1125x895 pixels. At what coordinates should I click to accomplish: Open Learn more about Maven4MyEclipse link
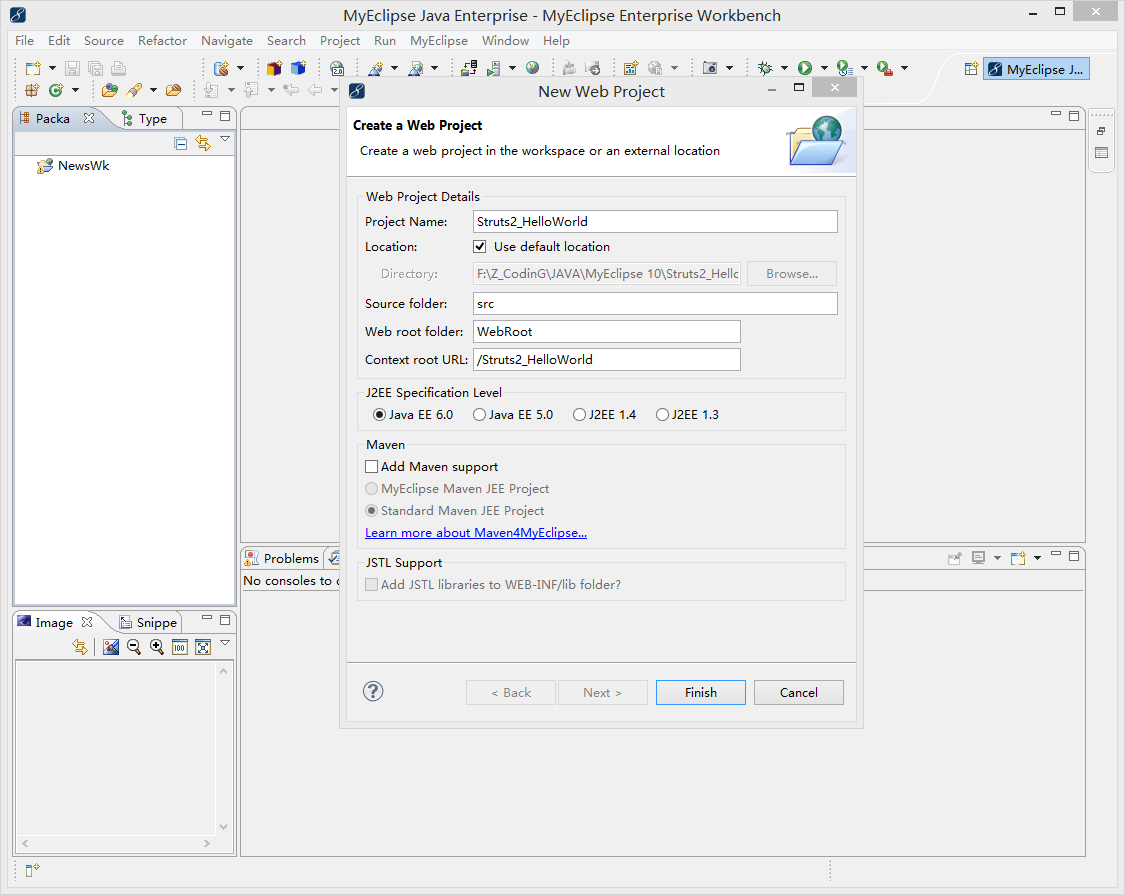(476, 533)
